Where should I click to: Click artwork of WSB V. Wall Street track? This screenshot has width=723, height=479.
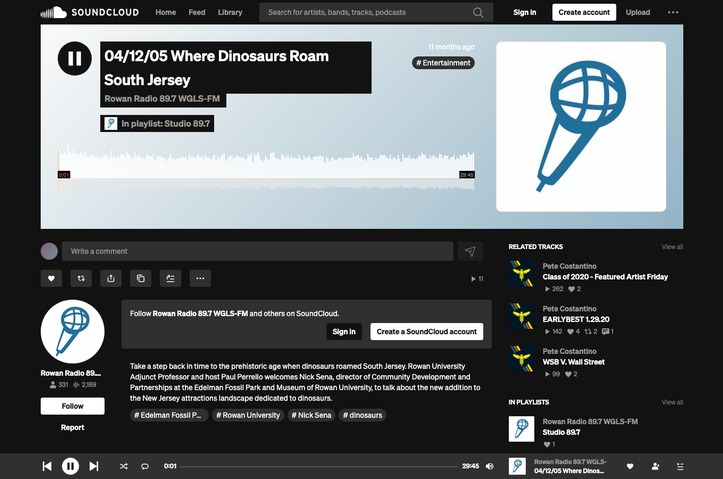click(522, 359)
